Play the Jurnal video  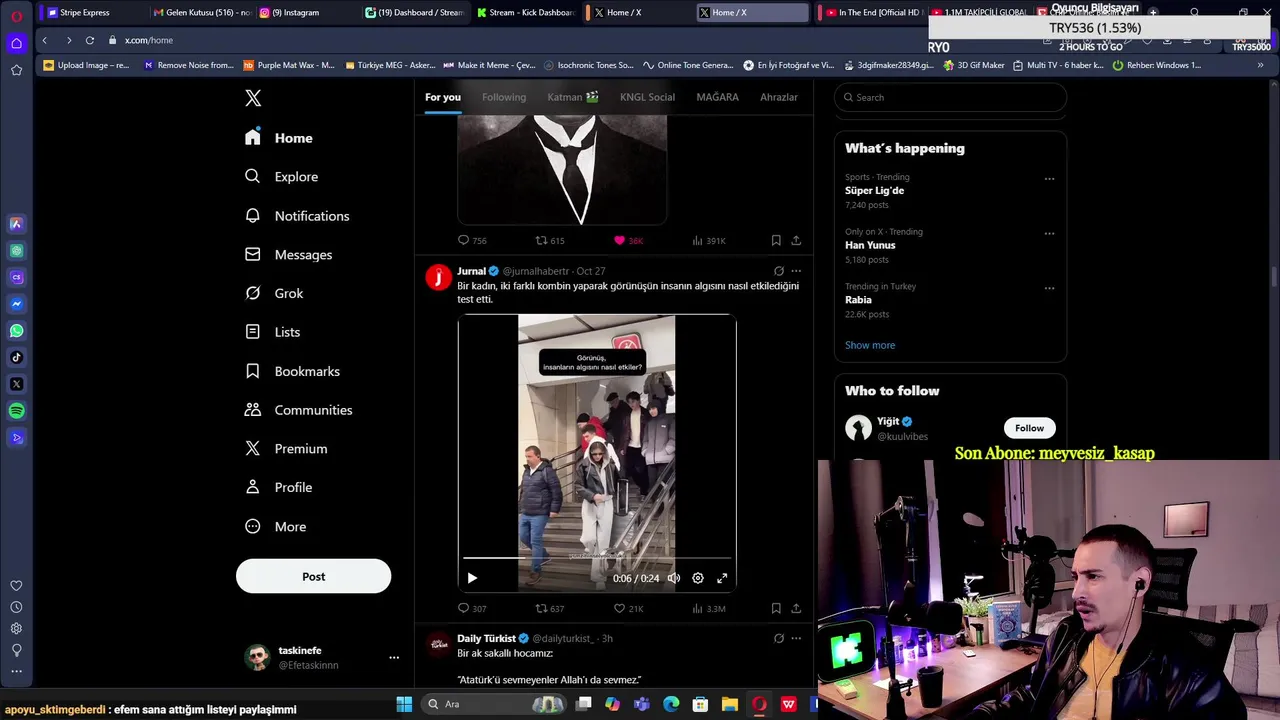coord(472,578)
